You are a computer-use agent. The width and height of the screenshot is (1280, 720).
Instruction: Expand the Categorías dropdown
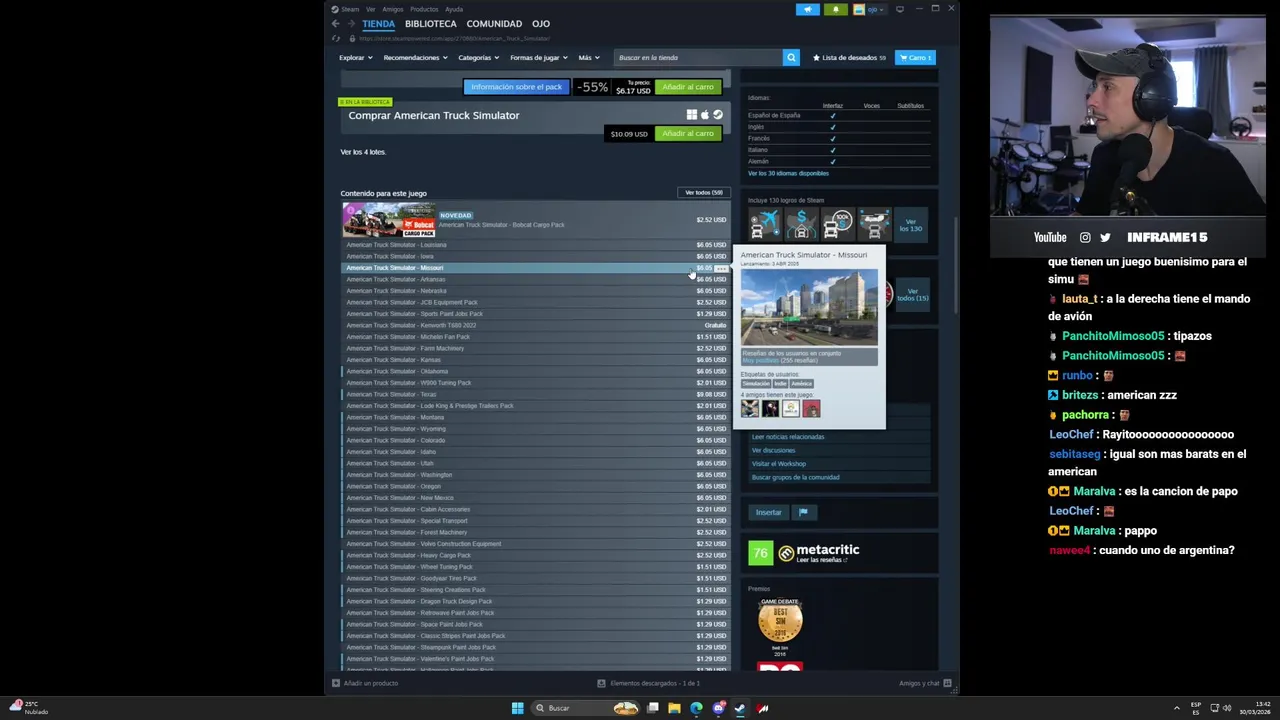479,58
